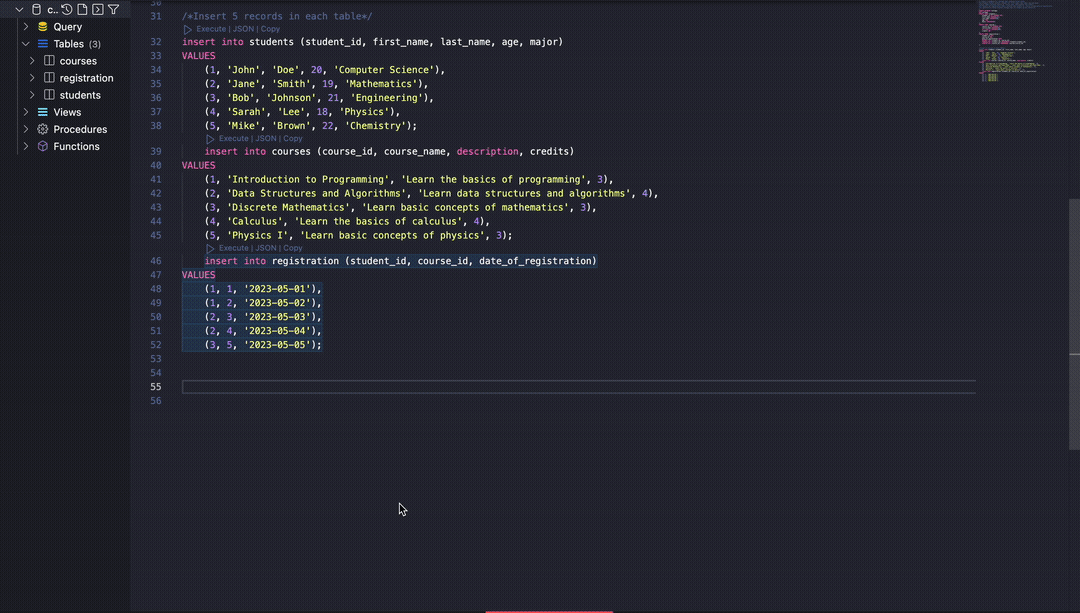Click the editor vertical scrollbar thumb
This screenshot has height=613, width=1080.
pyautogui.click(x=1074, y=324)
